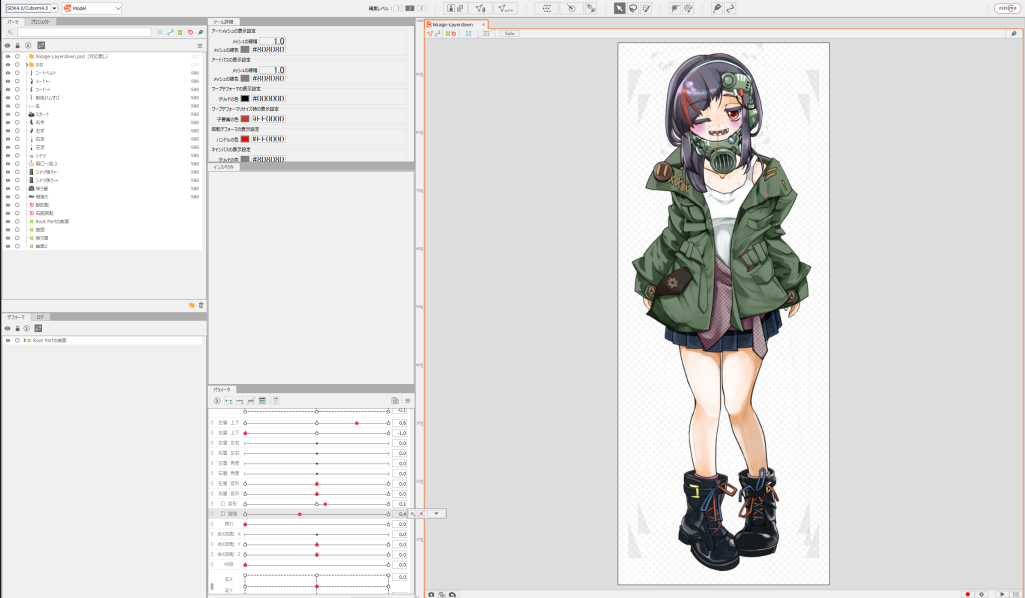This screenshot has width=1025, height=598.
Task: Click focus-fit icon in canvas toolbar
Action: tap(469, 33)
